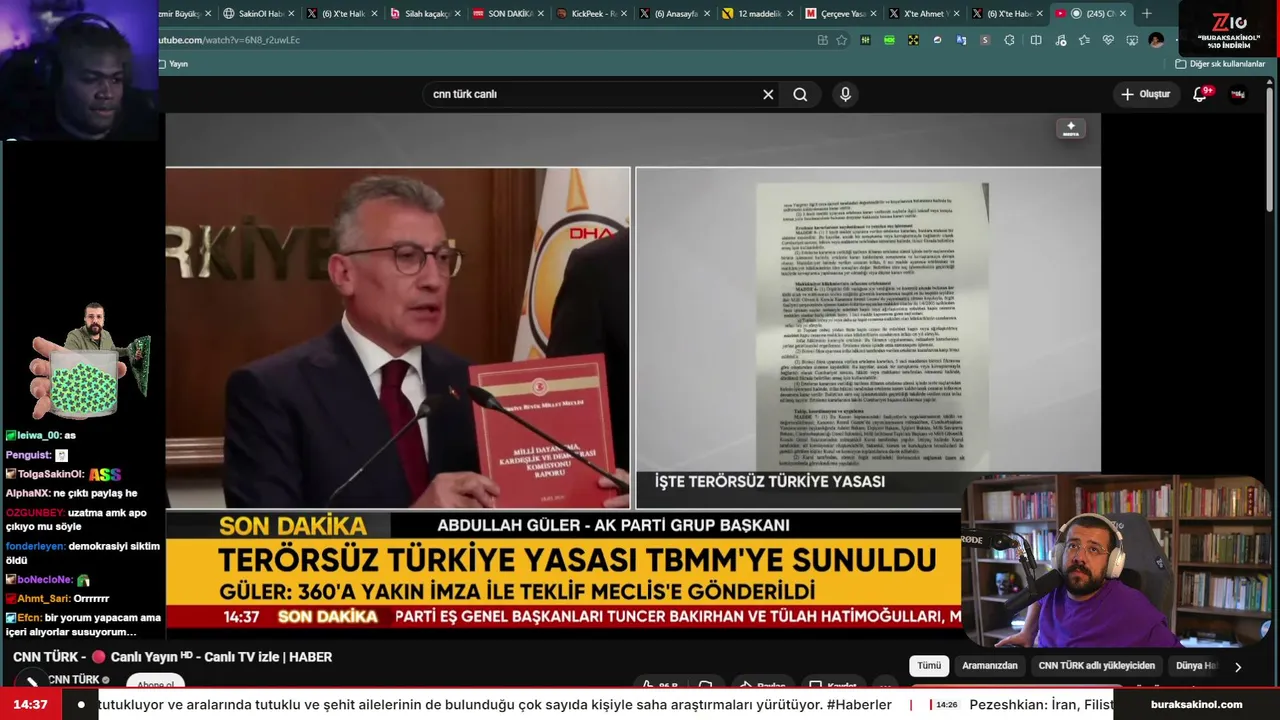Start voice search with the microphone icon
The width and height of the screenshot is (1280, 720).
click(845, 94)
